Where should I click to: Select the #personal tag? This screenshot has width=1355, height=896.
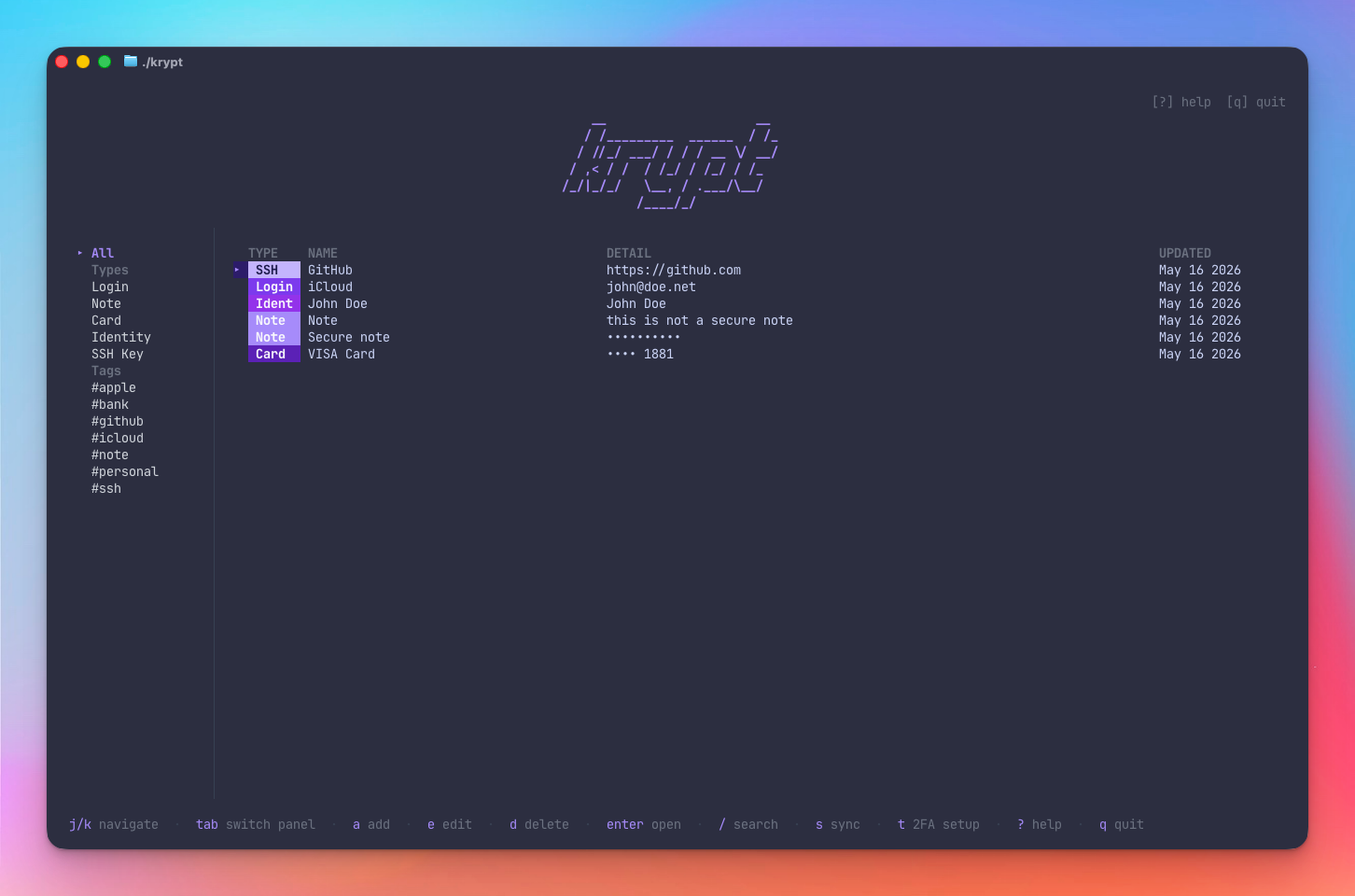tap(125, 471)
